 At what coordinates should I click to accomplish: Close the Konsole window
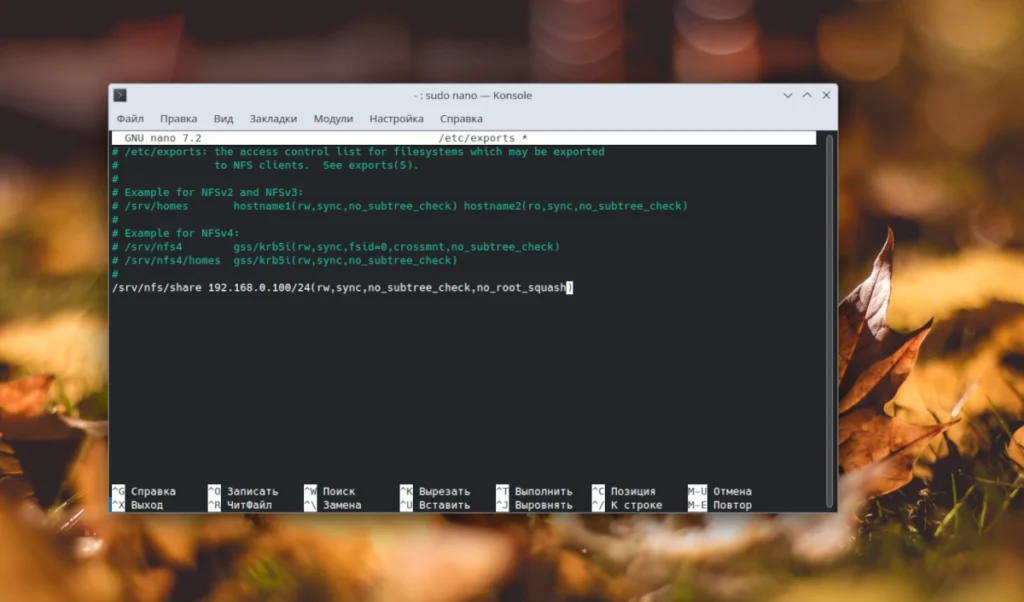826,95
